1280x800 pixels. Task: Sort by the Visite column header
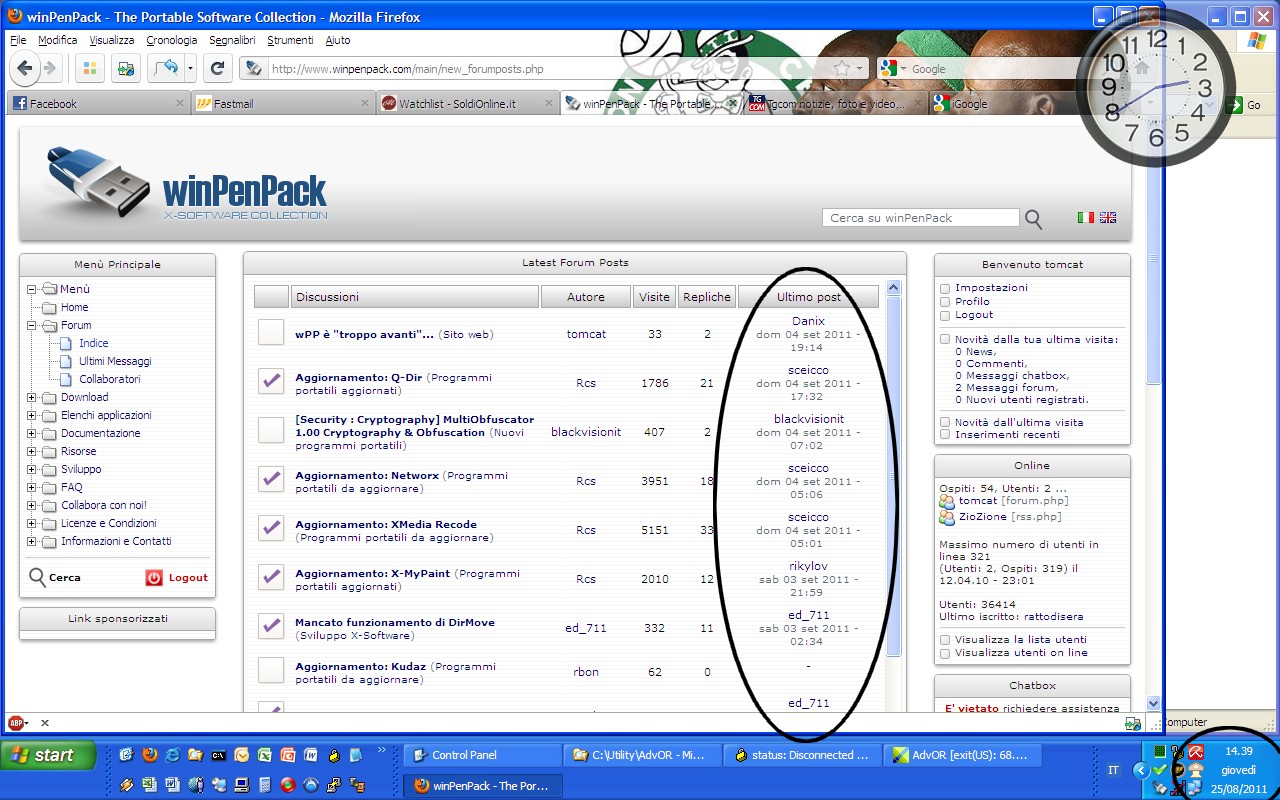[655, 297]
